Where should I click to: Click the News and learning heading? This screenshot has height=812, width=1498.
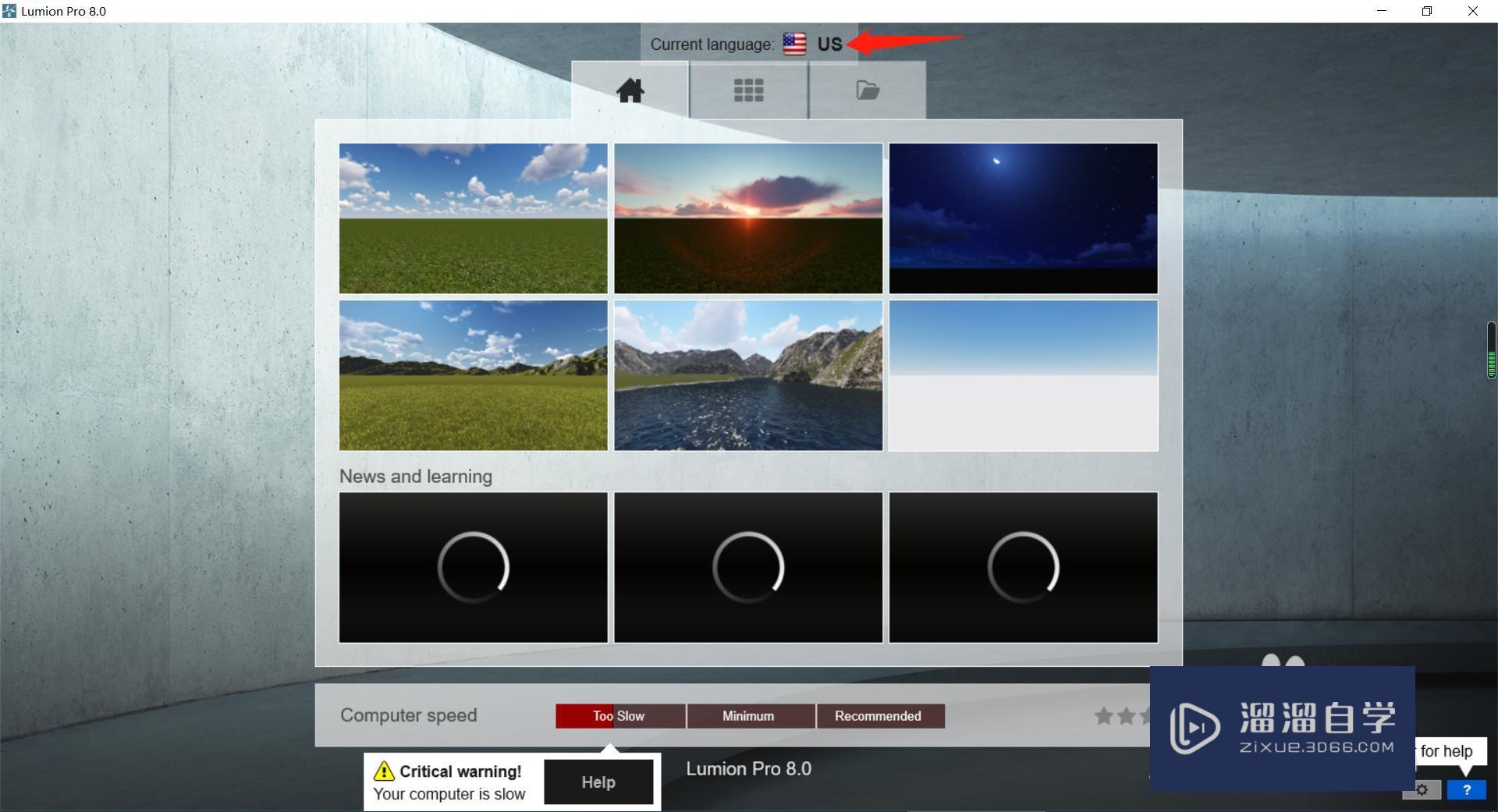click(x=416, y=476)
